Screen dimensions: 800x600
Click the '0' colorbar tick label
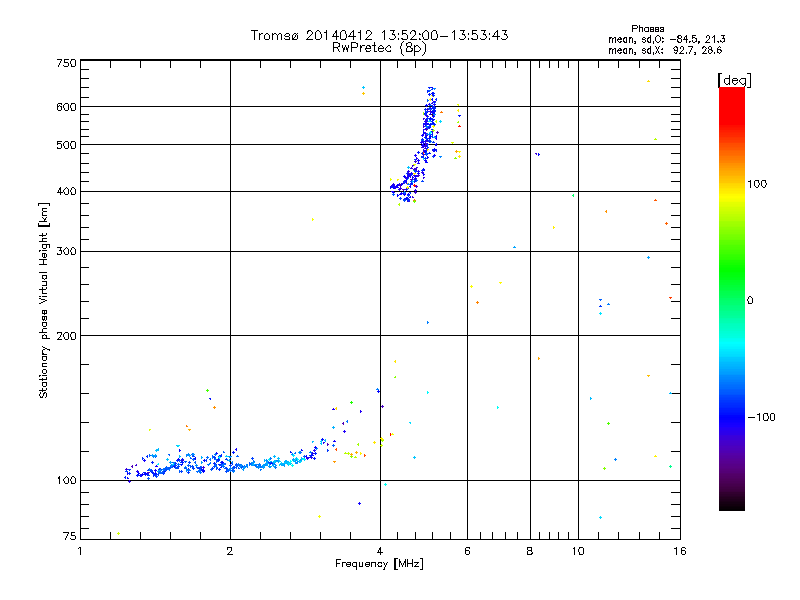[x=750, y=301]
